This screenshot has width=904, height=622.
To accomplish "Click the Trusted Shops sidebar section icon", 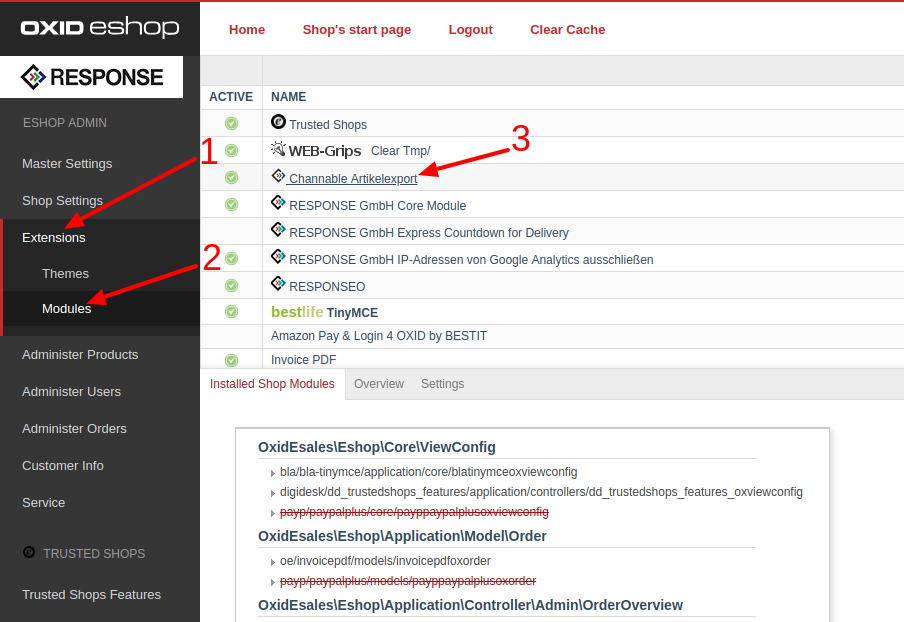I will pyautogui.click(x=29, y=553).
